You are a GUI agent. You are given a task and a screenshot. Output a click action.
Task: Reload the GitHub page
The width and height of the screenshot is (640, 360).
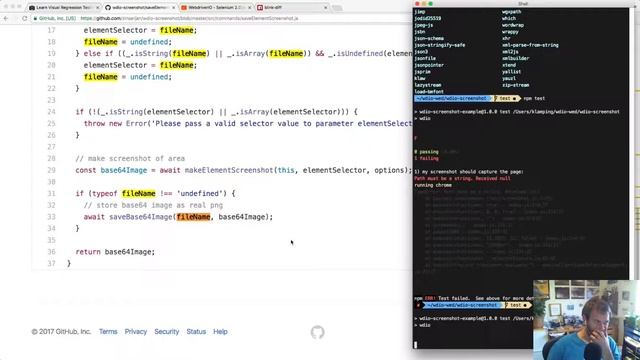(x=24, y=18)
